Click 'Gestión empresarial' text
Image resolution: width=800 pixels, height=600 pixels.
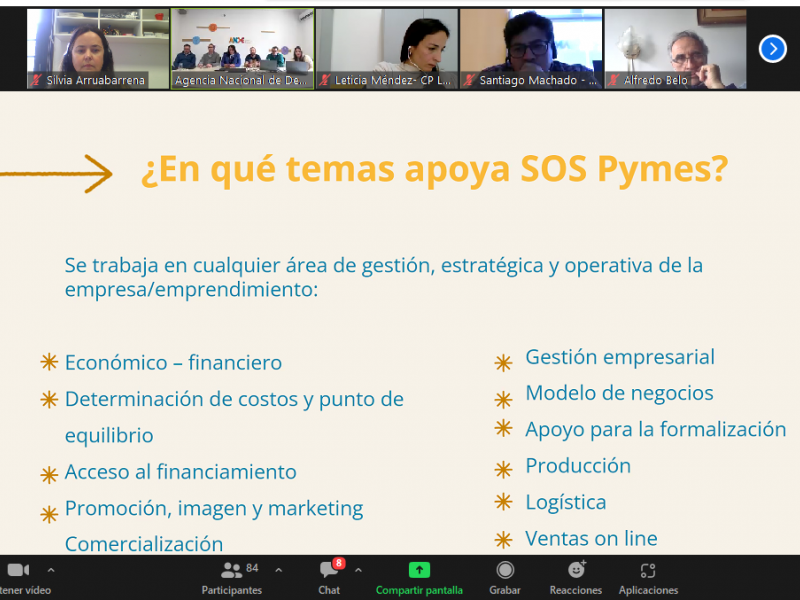pos(620,357)
